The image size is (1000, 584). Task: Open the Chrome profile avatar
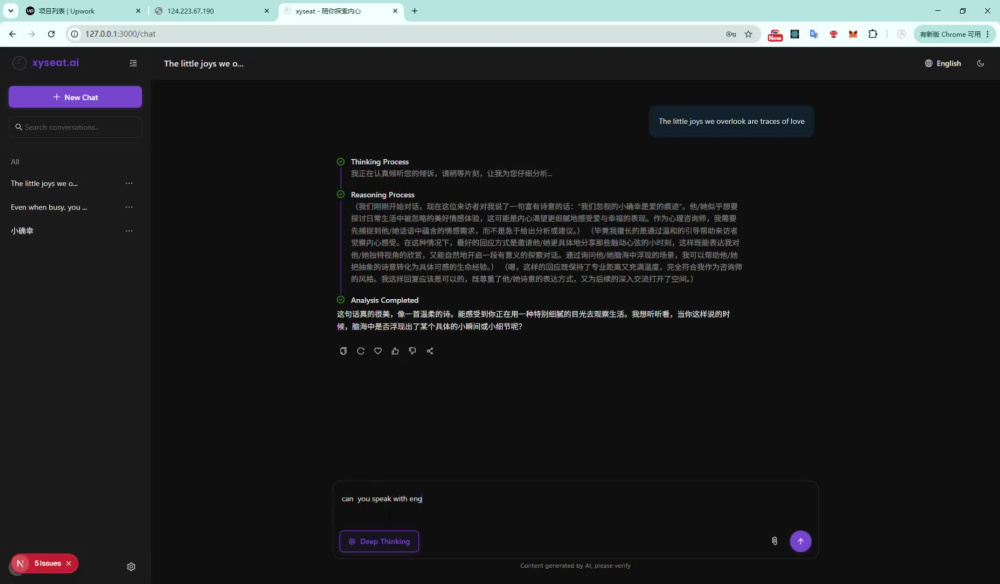901,34
